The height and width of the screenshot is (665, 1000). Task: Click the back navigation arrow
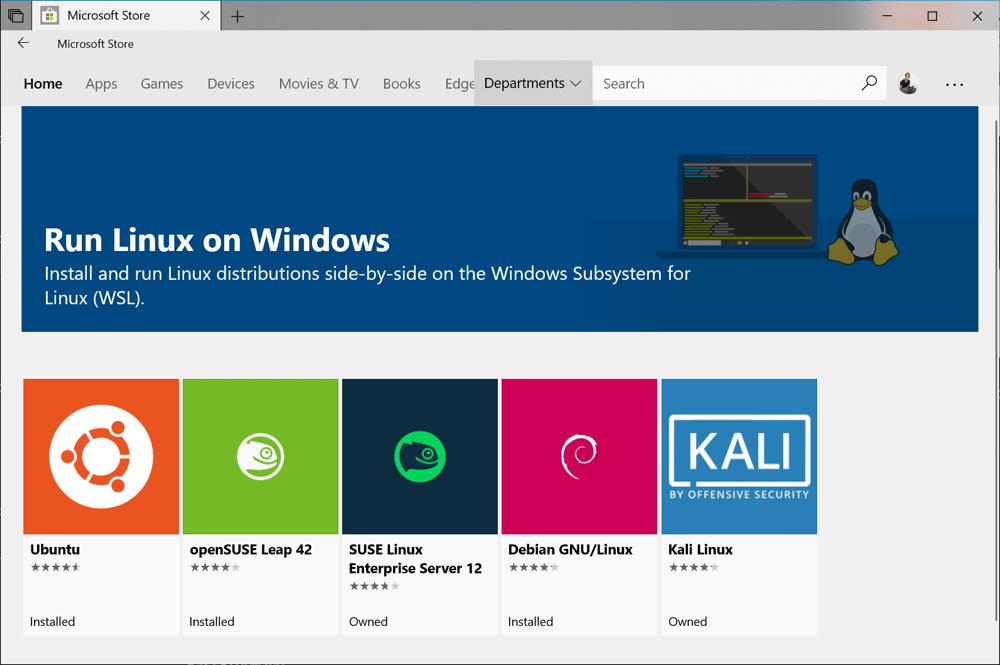click(23, 43)
